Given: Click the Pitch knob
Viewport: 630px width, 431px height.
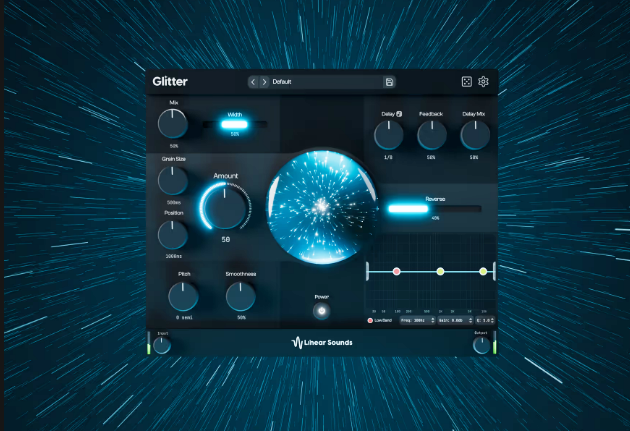Looking at the screenshot, I should [x=183, y=296].
